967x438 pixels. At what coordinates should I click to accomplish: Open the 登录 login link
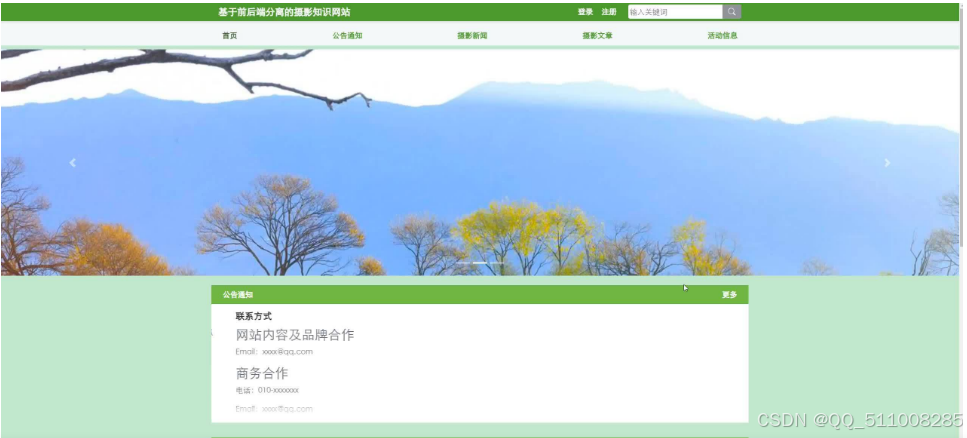coord(585,12)
